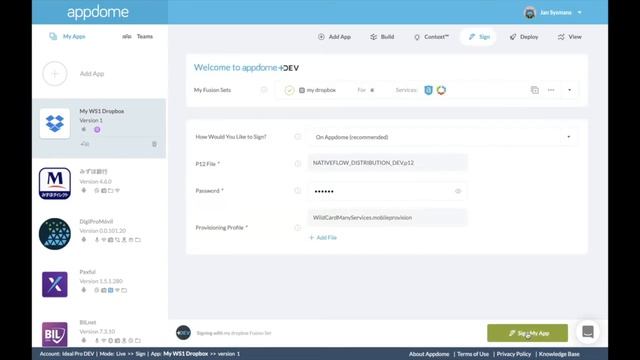640x360 pixels.
Task: Click the Add File link
Action: pyautogui.click(x=323, y=238)
